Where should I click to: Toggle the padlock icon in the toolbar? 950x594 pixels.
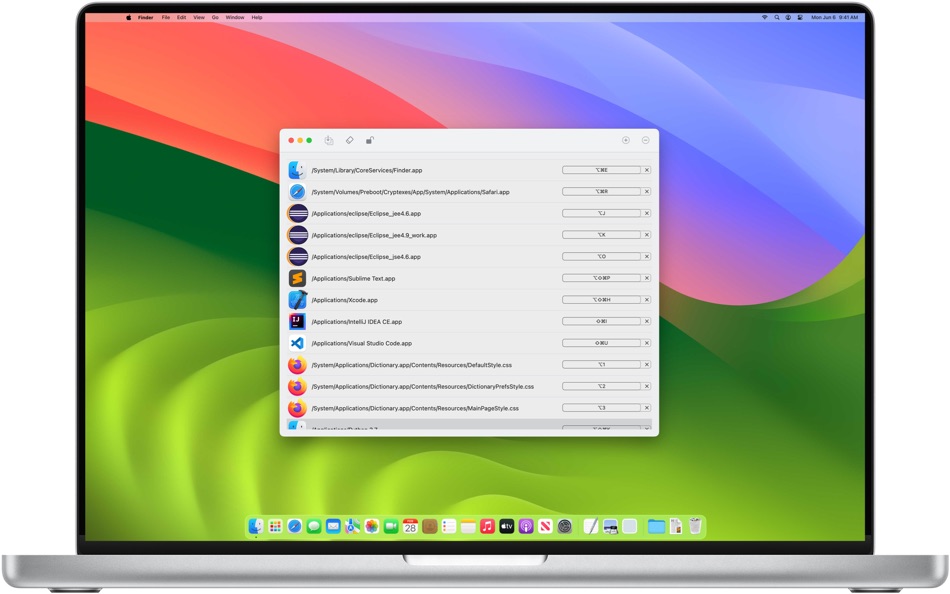370,140
